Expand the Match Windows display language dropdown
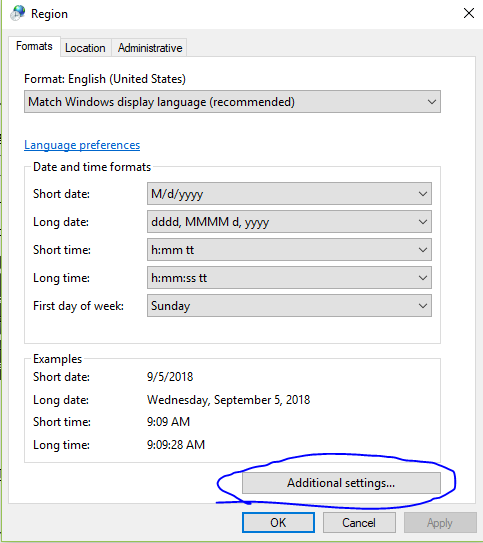483x543 pixels. point(232,102)
